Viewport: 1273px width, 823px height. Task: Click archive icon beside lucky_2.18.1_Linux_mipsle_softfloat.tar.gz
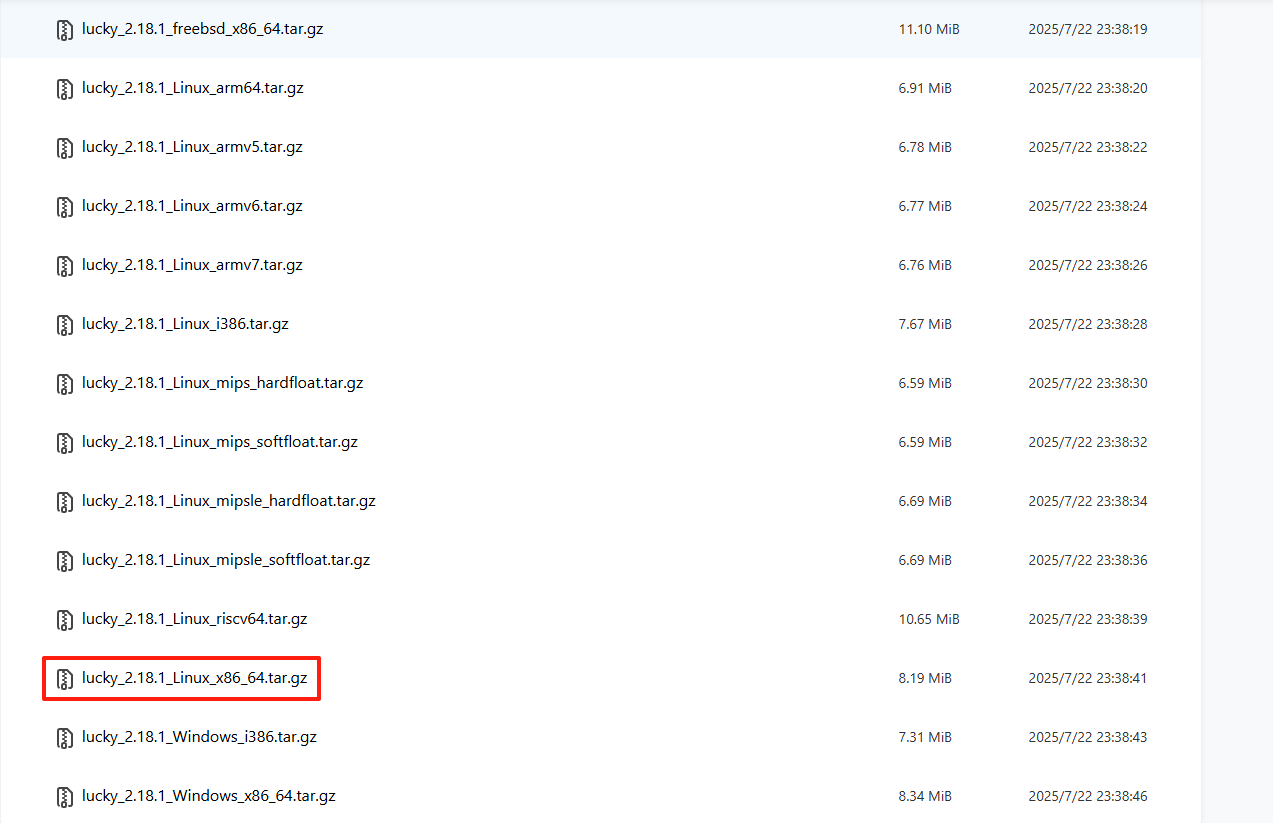point(65,561)
